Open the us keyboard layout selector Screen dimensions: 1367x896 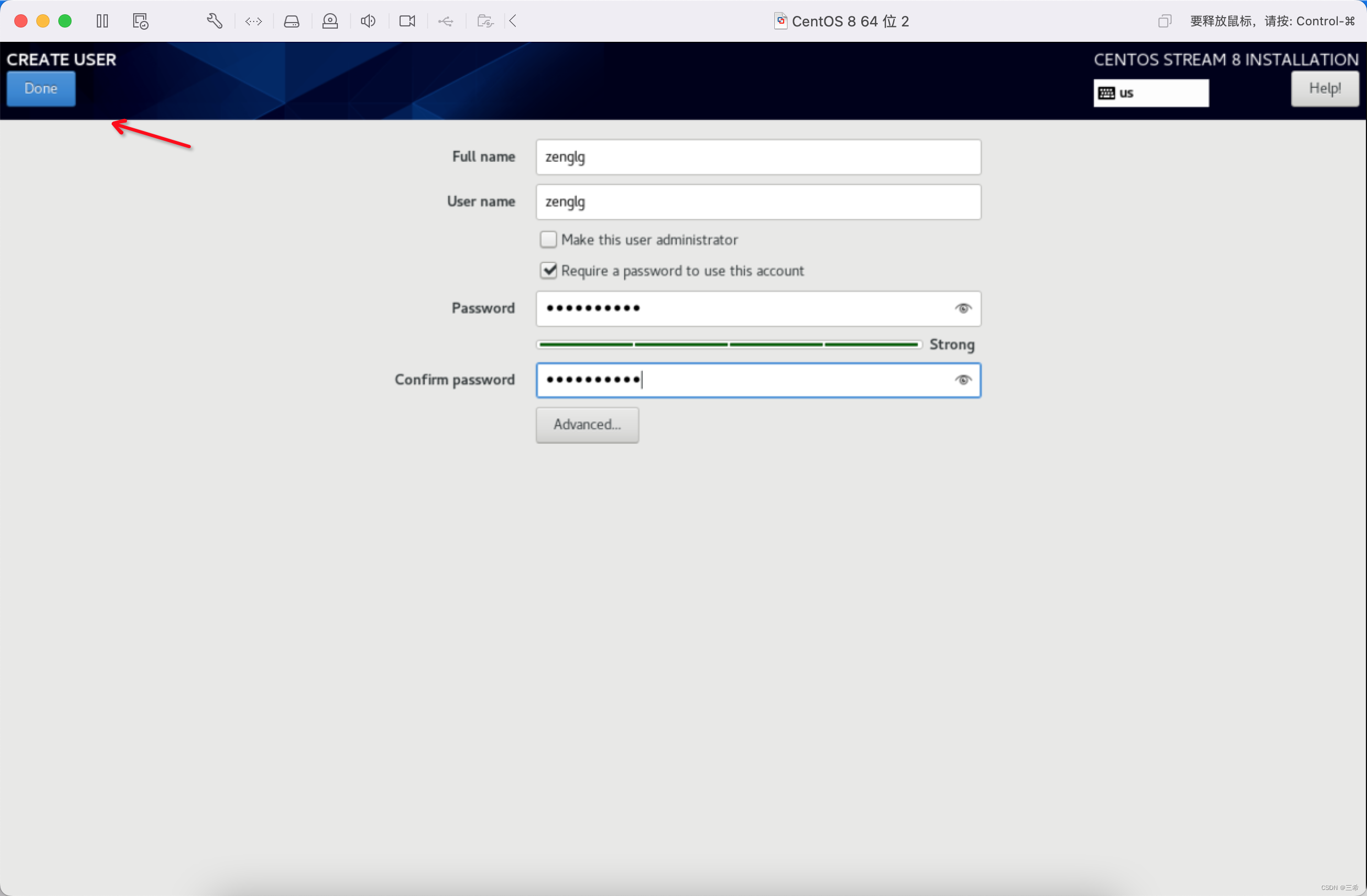click(x=1151, y=92)
